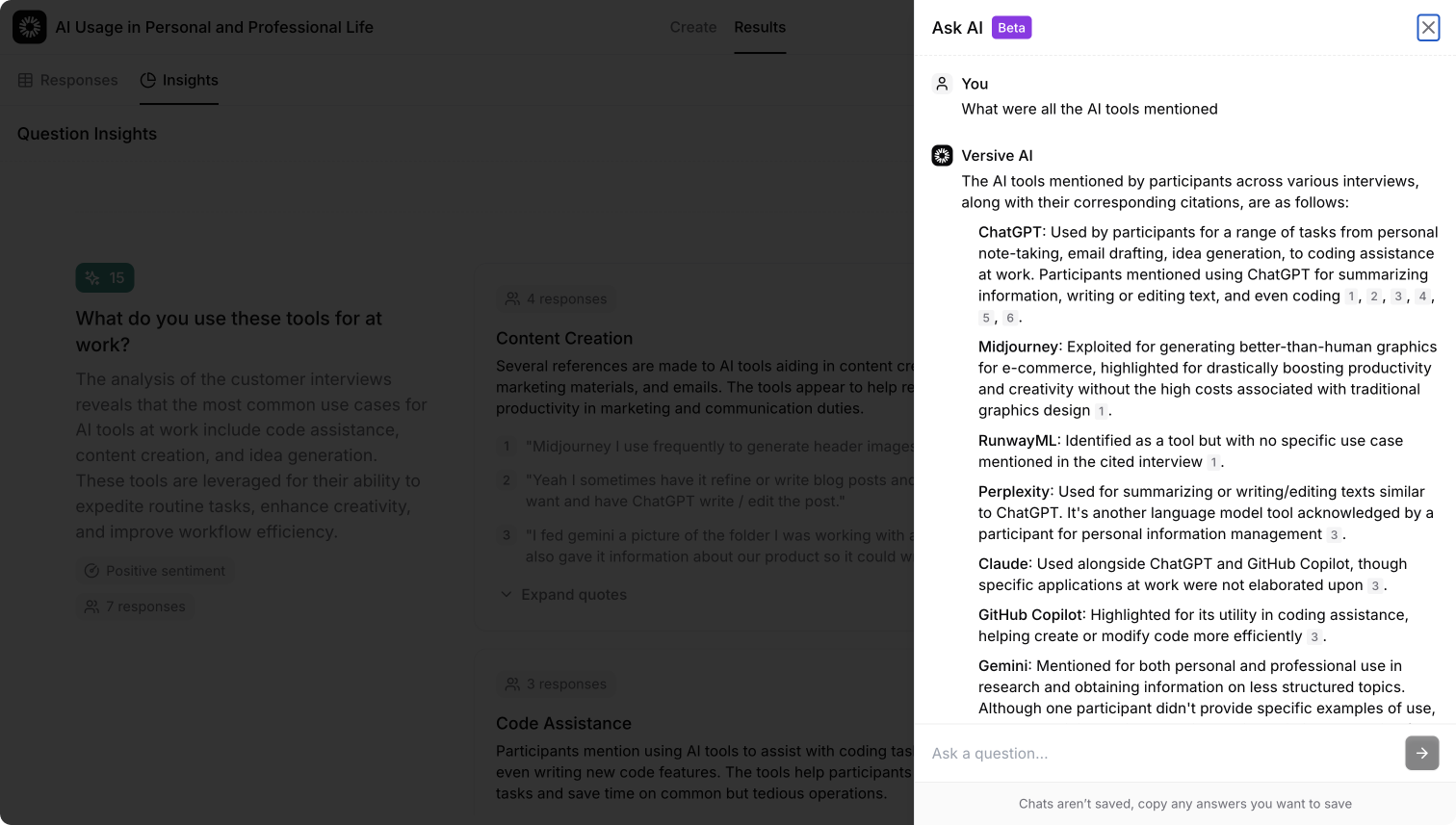Open citation 3 for the Perplexity entry
Viewport: 1456px width, 825px height.
tap(1334, 535)
